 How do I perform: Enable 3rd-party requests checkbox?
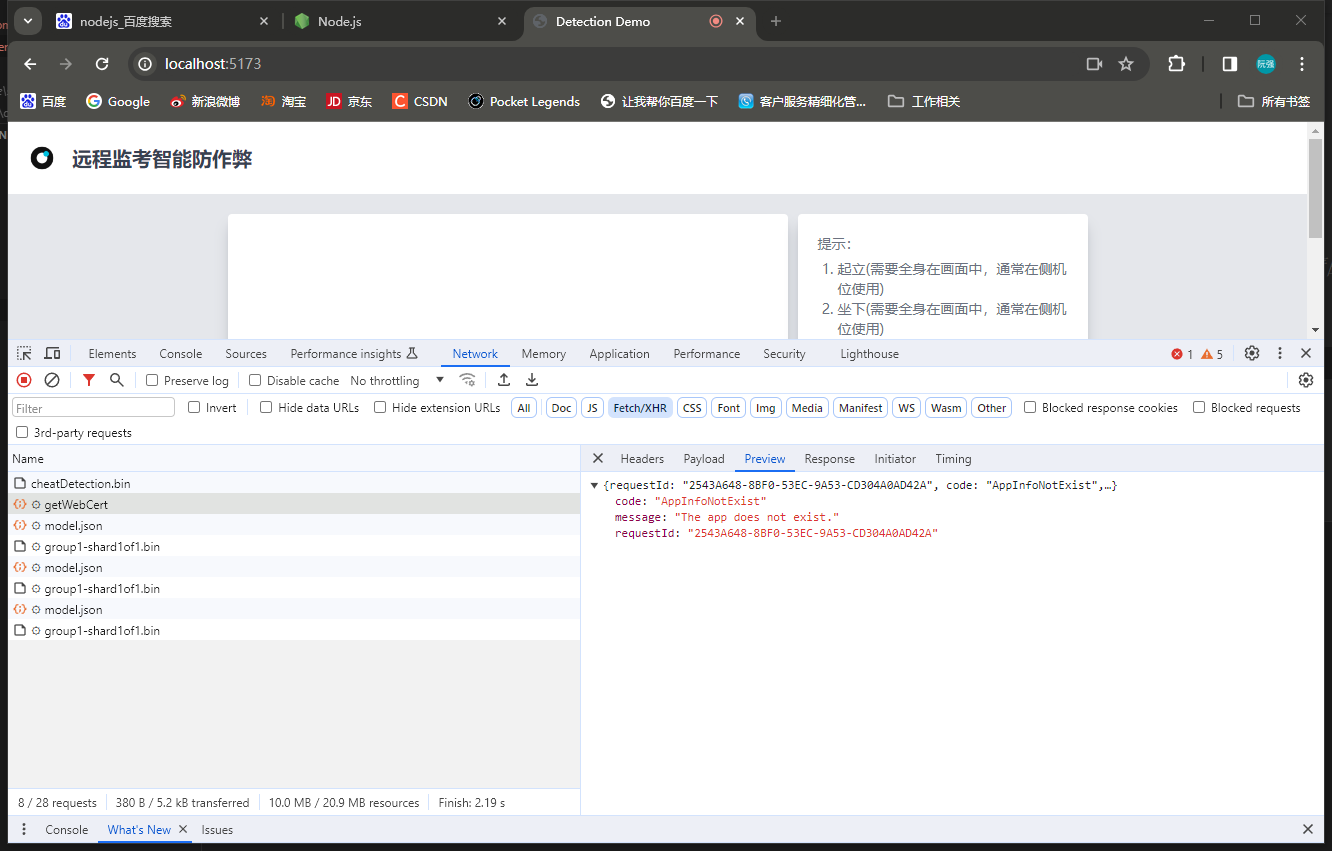[x=22, y=433]
